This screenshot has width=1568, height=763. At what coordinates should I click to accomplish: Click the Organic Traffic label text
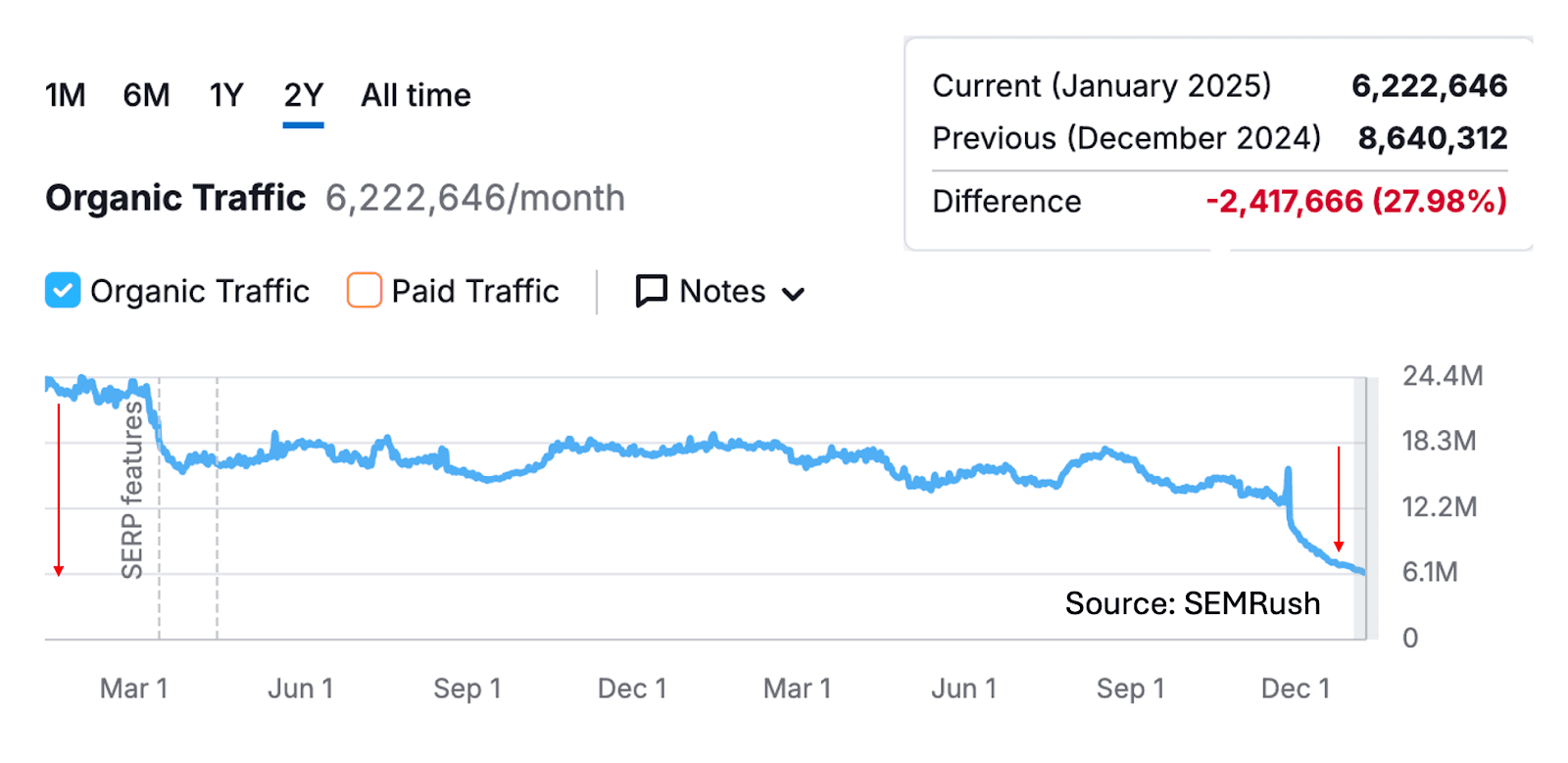pyautogui.click(x=200, y=291)
